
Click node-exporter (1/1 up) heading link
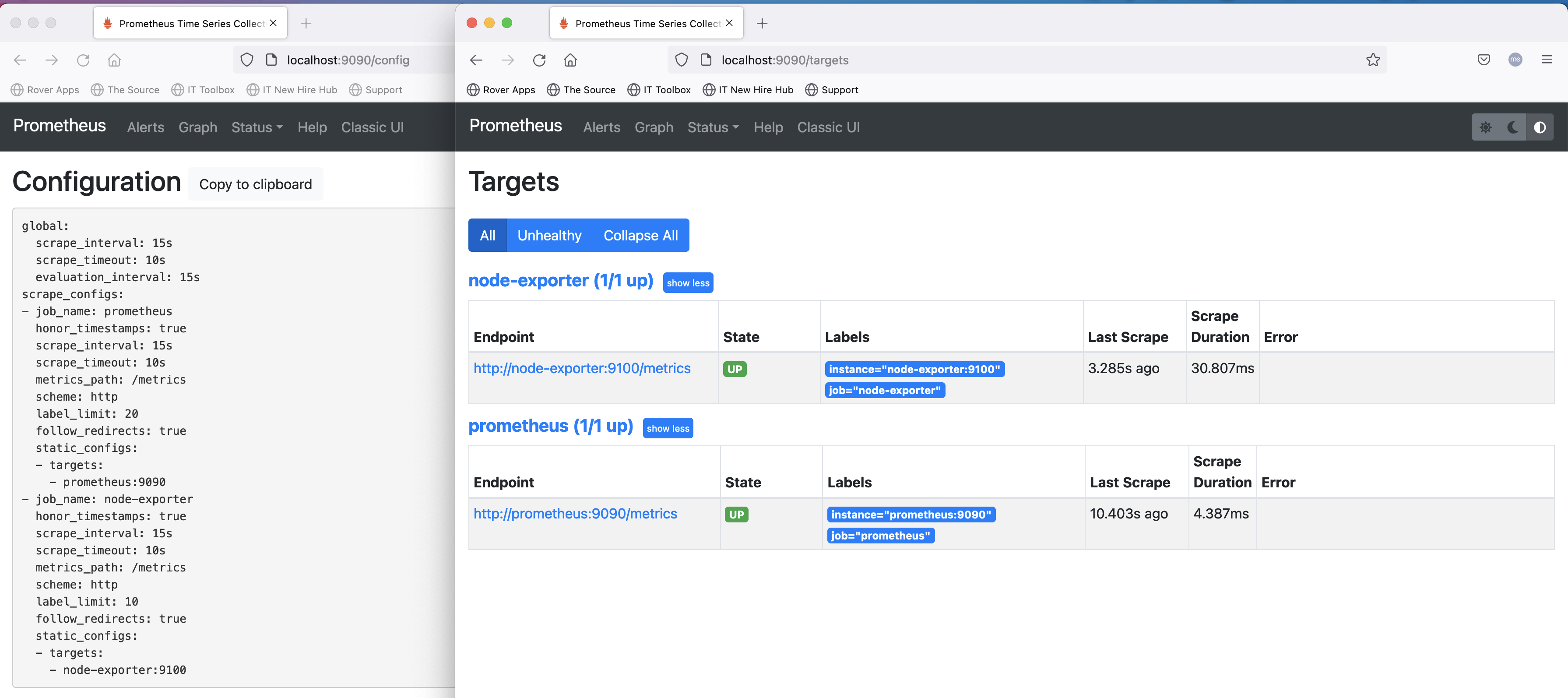[561, 280]
